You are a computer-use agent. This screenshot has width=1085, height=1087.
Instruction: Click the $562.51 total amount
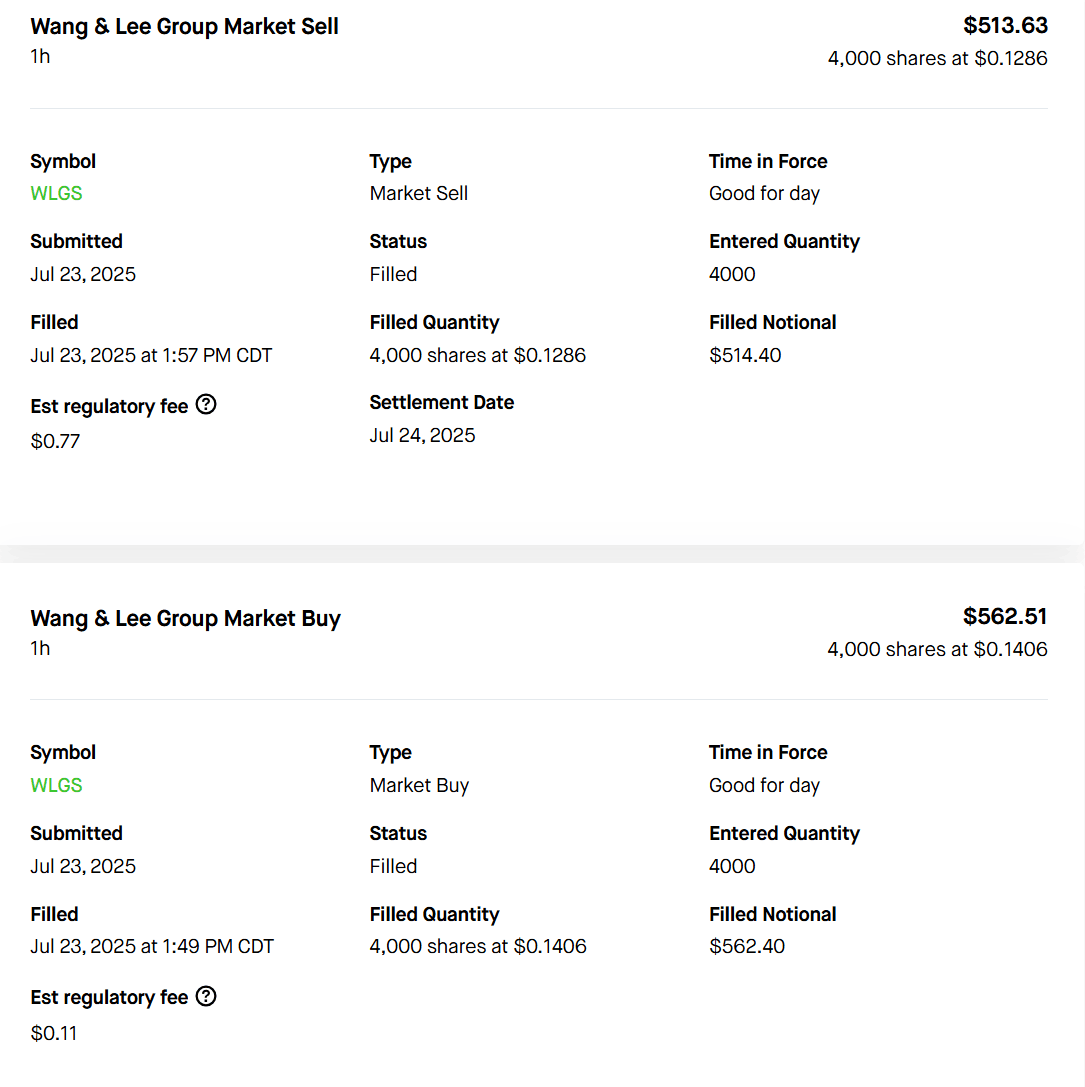tap(1005, 616)
